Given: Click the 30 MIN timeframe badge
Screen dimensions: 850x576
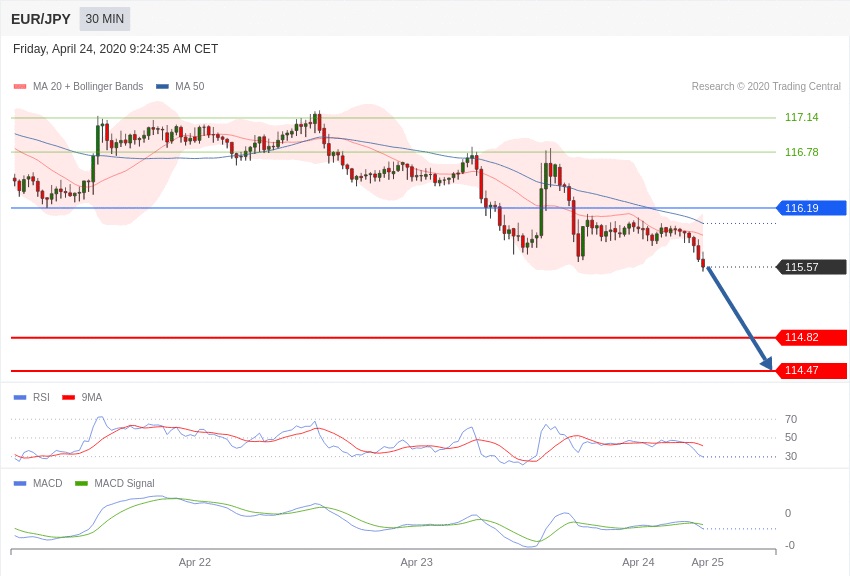Looking at the screenshot, I should point(105,19).
